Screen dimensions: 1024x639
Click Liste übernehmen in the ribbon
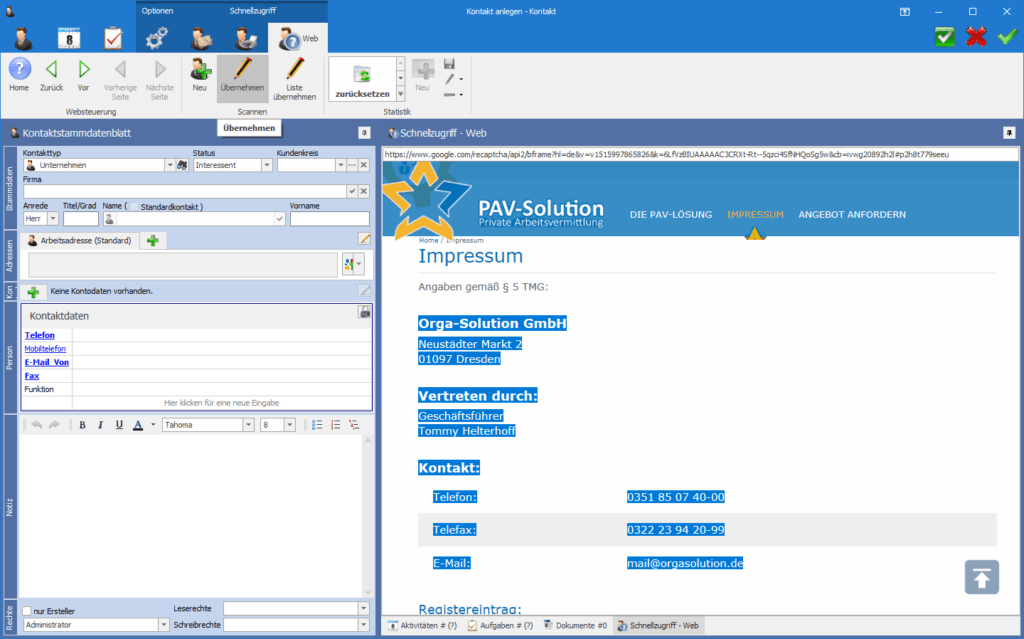(x=295, y=78)
